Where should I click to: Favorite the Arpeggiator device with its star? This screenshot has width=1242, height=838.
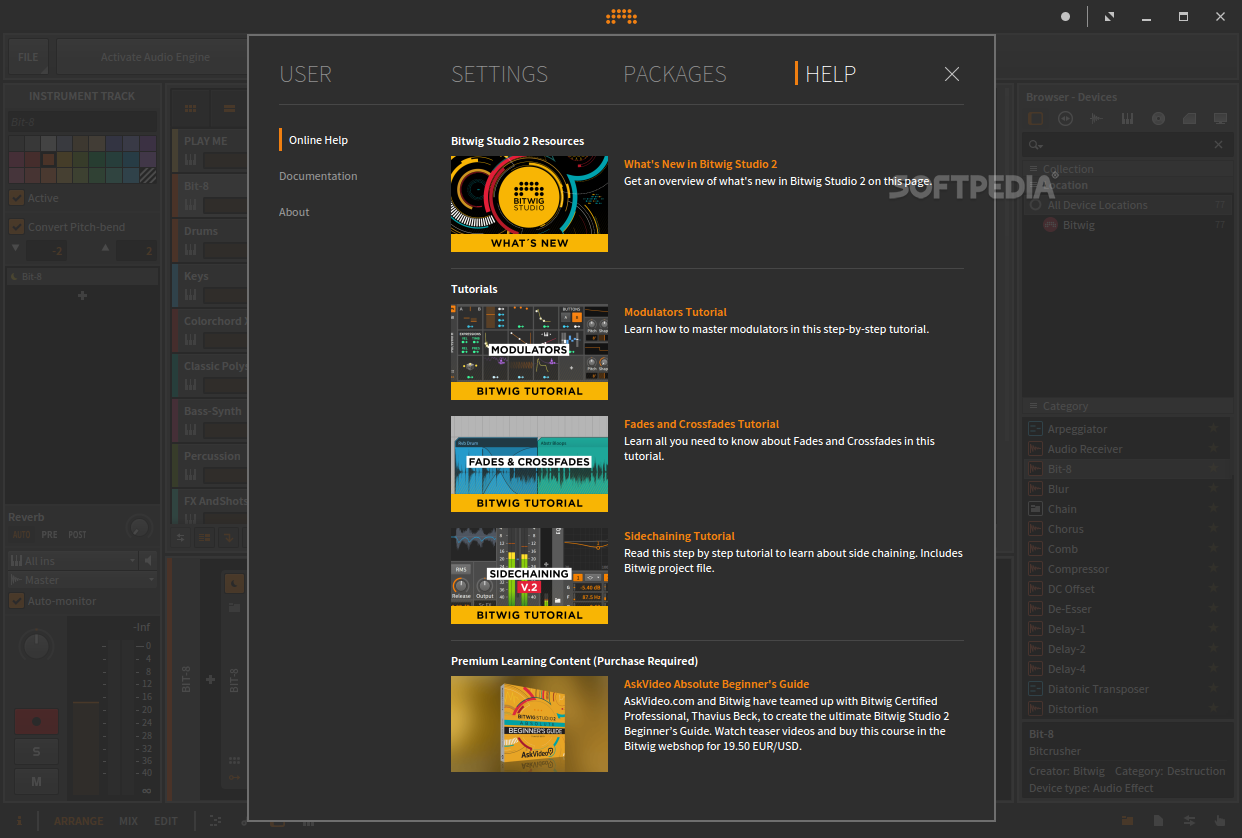coord(1213,429)
